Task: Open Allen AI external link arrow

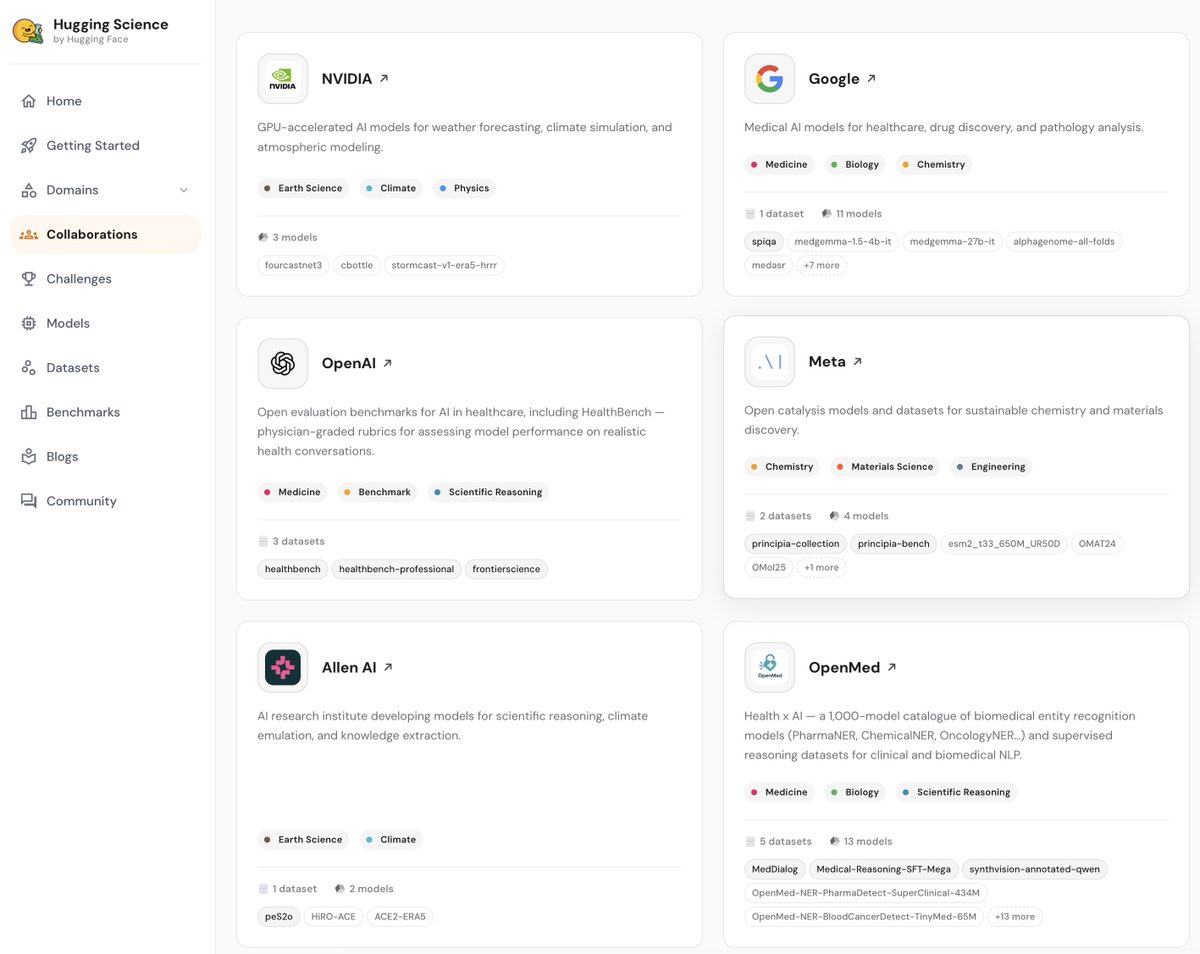Action: click(x=388, y=667)
